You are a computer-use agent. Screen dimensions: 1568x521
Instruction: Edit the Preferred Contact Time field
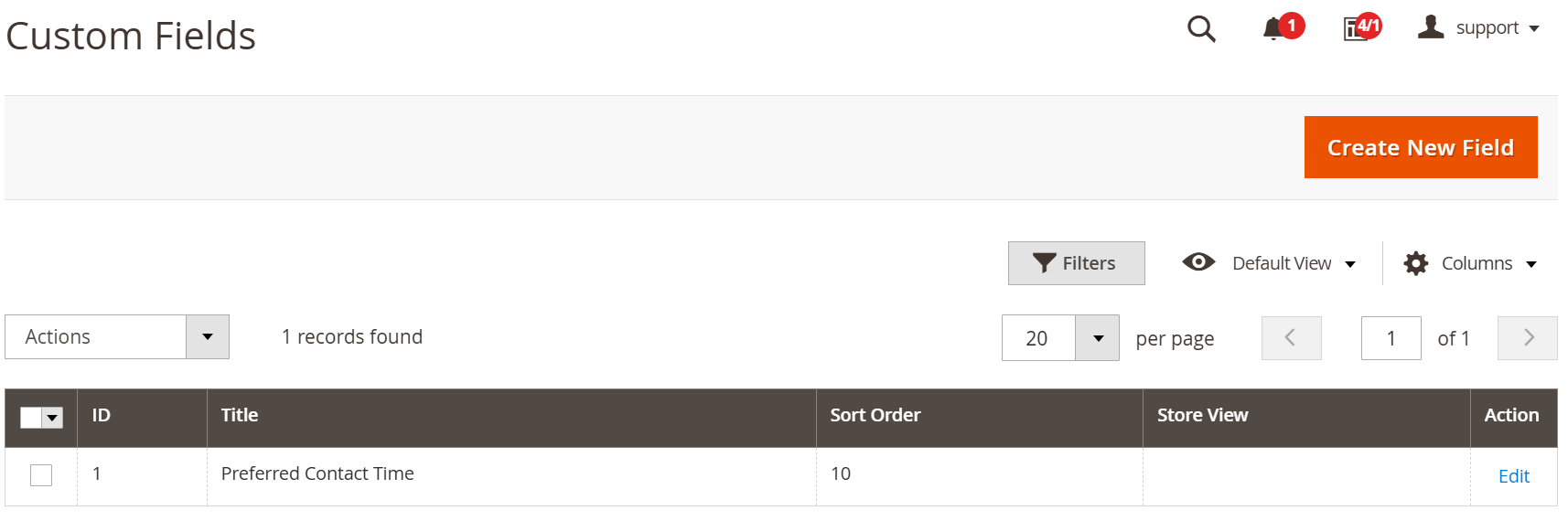(x=1514, y=476)
